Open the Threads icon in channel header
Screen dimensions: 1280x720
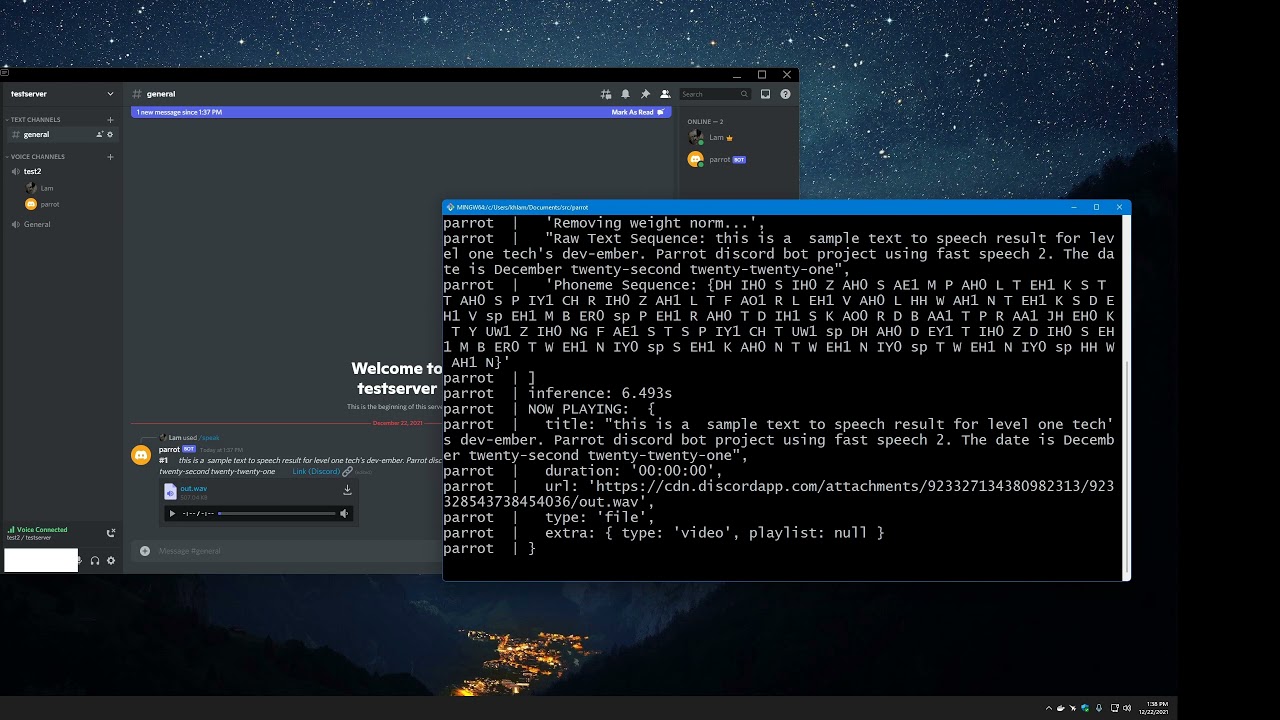click(x=605, y=94)
